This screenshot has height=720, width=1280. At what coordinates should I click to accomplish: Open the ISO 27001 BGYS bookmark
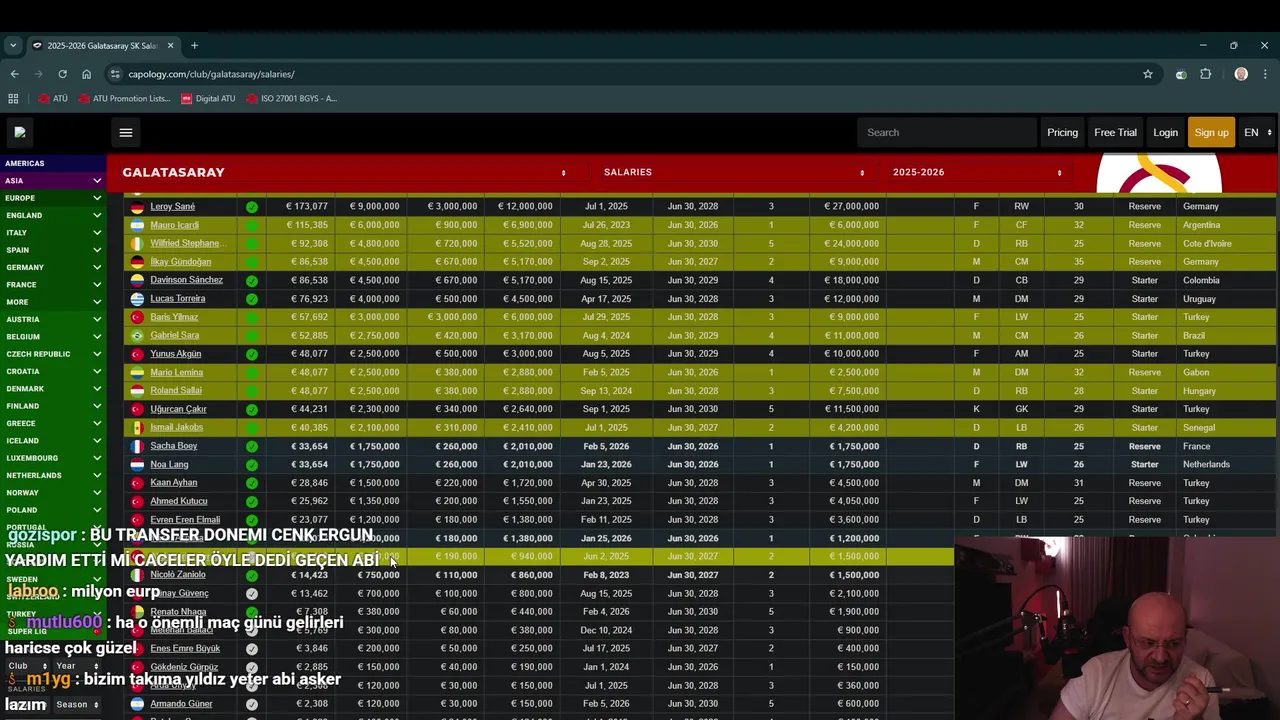click(291, 98)
